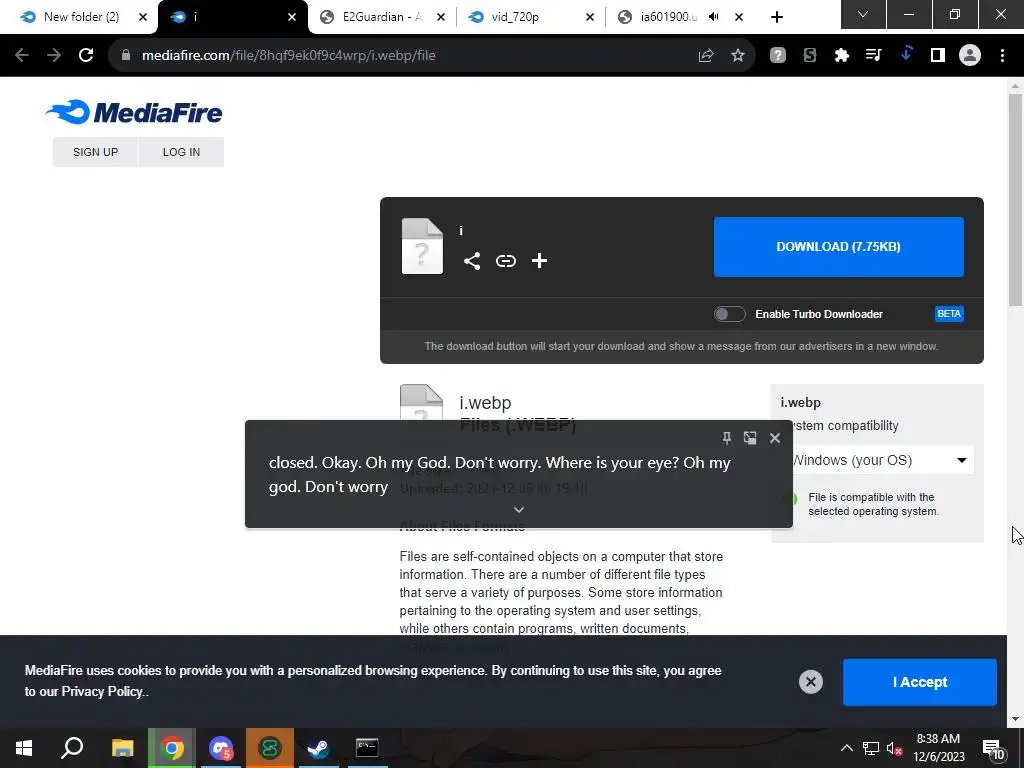Toggle the browser side panel icon
Screen dimensions: 1024x768
point(938,56)
